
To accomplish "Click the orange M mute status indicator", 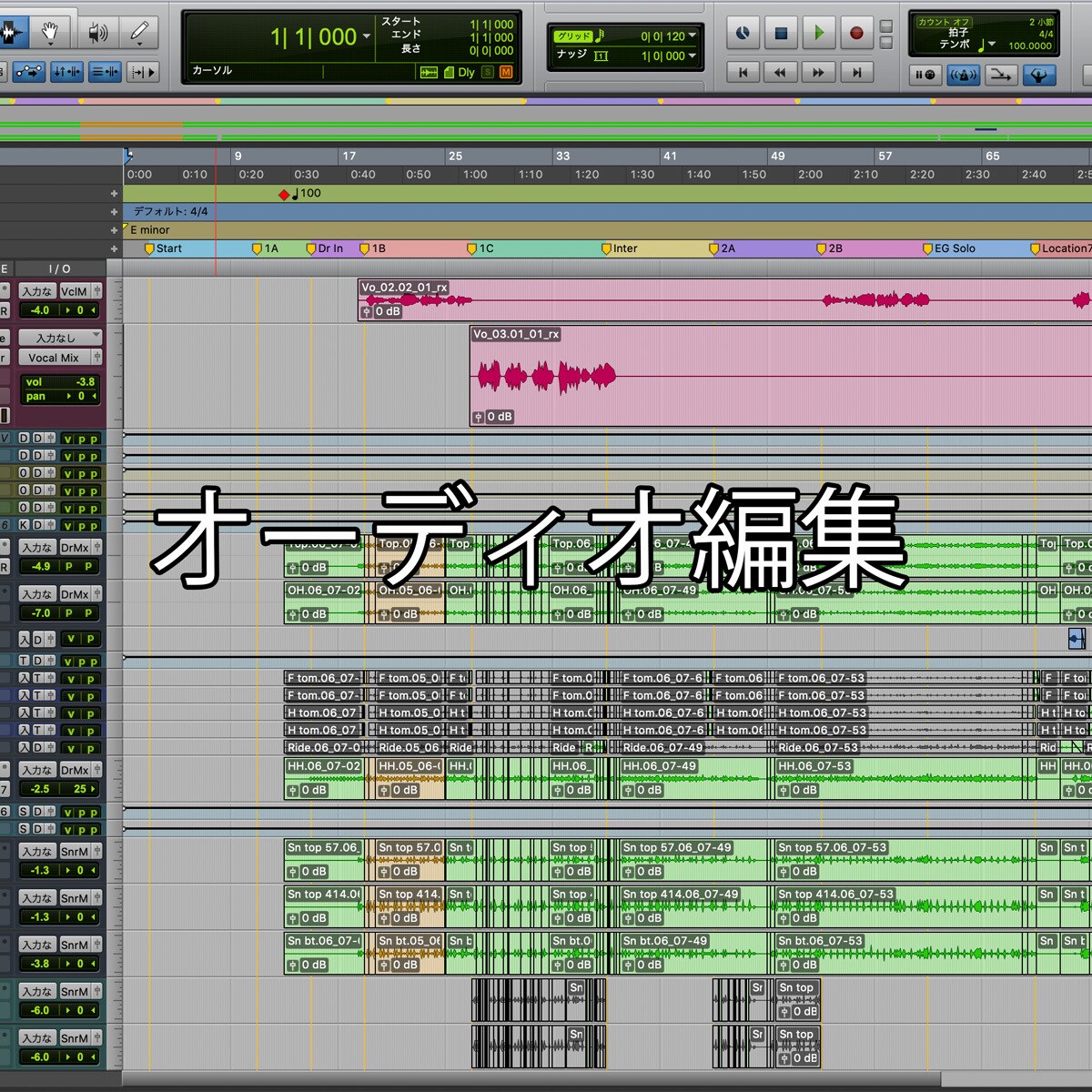I will (506, 73).
